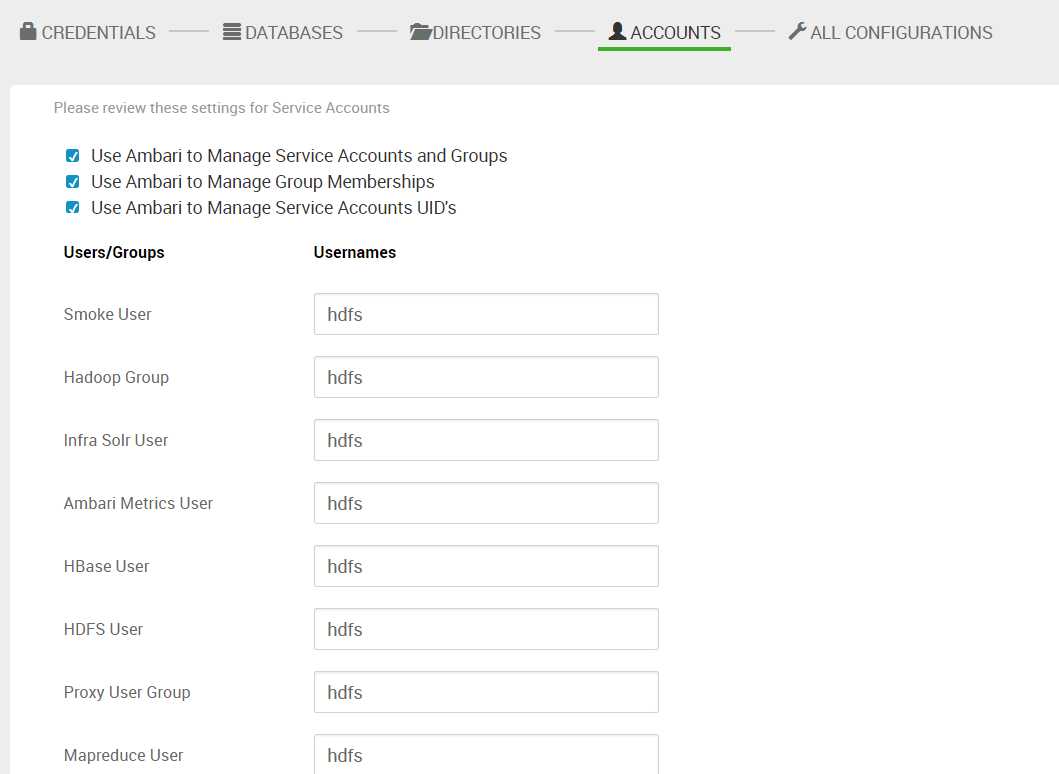Viewport: 1059px width, 774px height.
Task: Click the 'Infra Solr User' label
Action: pyautogui.click(x=115, y=440)
